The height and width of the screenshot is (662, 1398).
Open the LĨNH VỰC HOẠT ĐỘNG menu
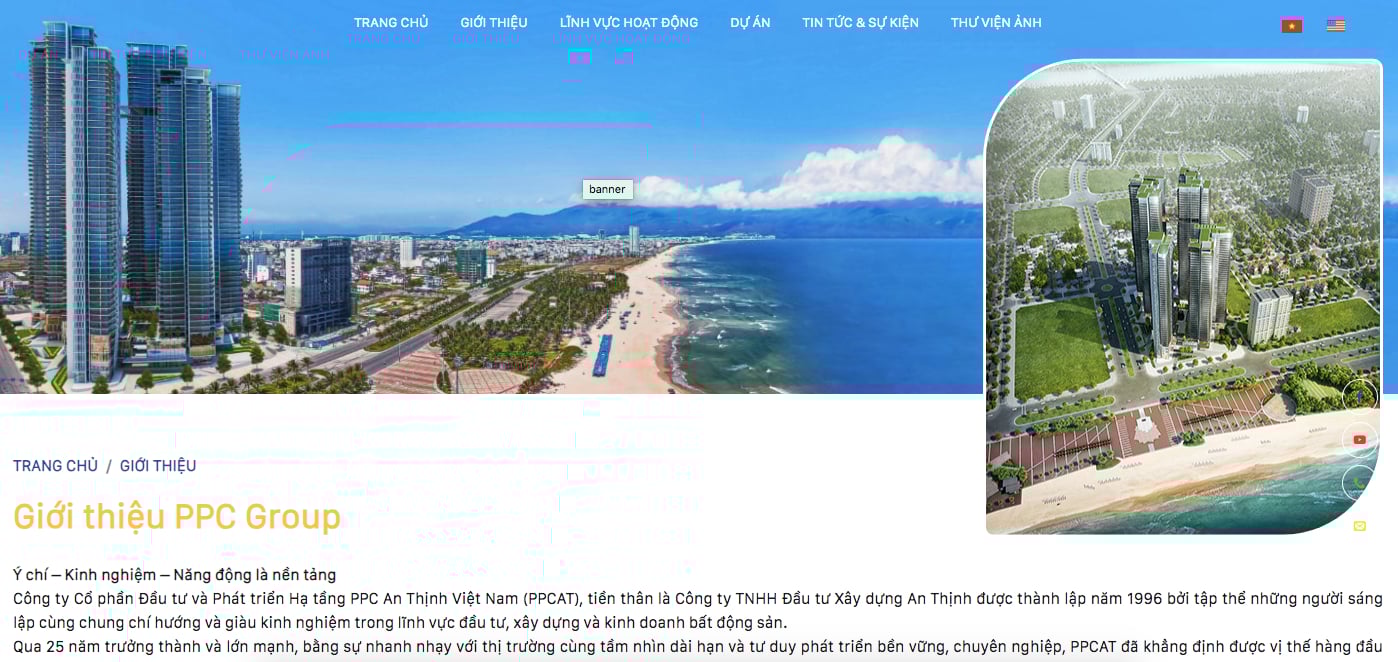pyautogui.click(x=629, y=22)
